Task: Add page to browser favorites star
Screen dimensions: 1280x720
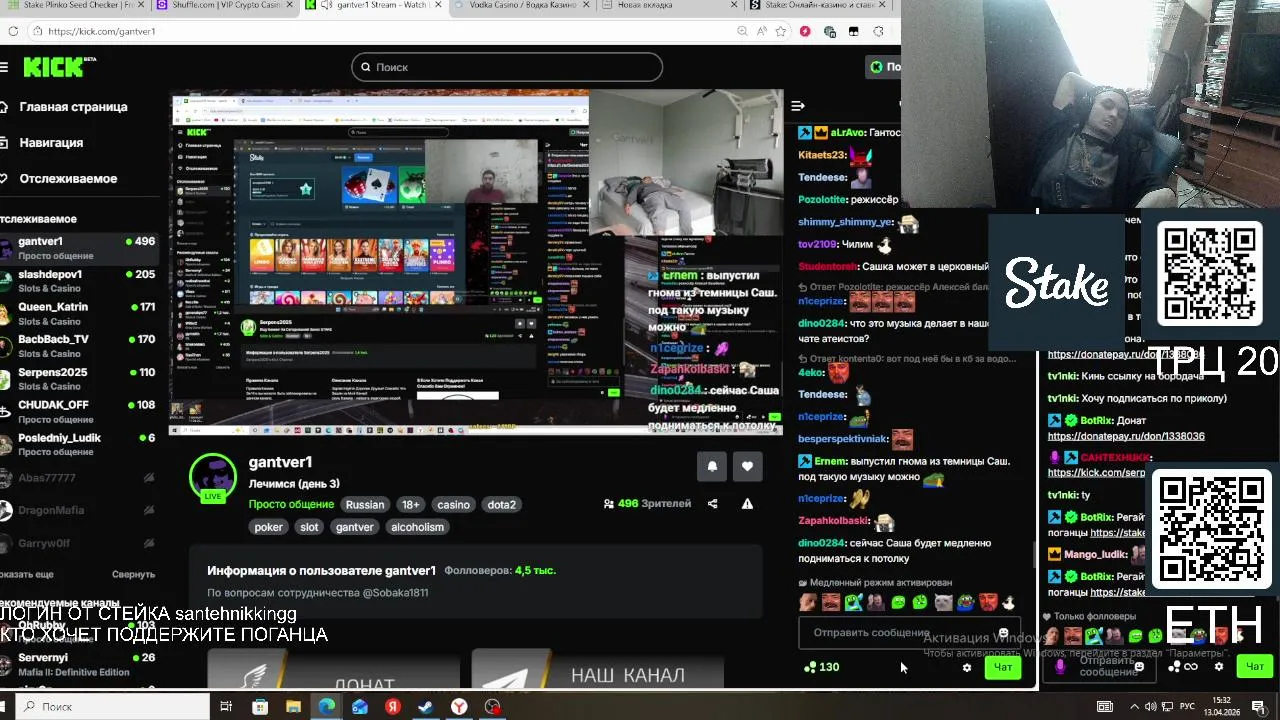Action: click(x=781, y=31)
